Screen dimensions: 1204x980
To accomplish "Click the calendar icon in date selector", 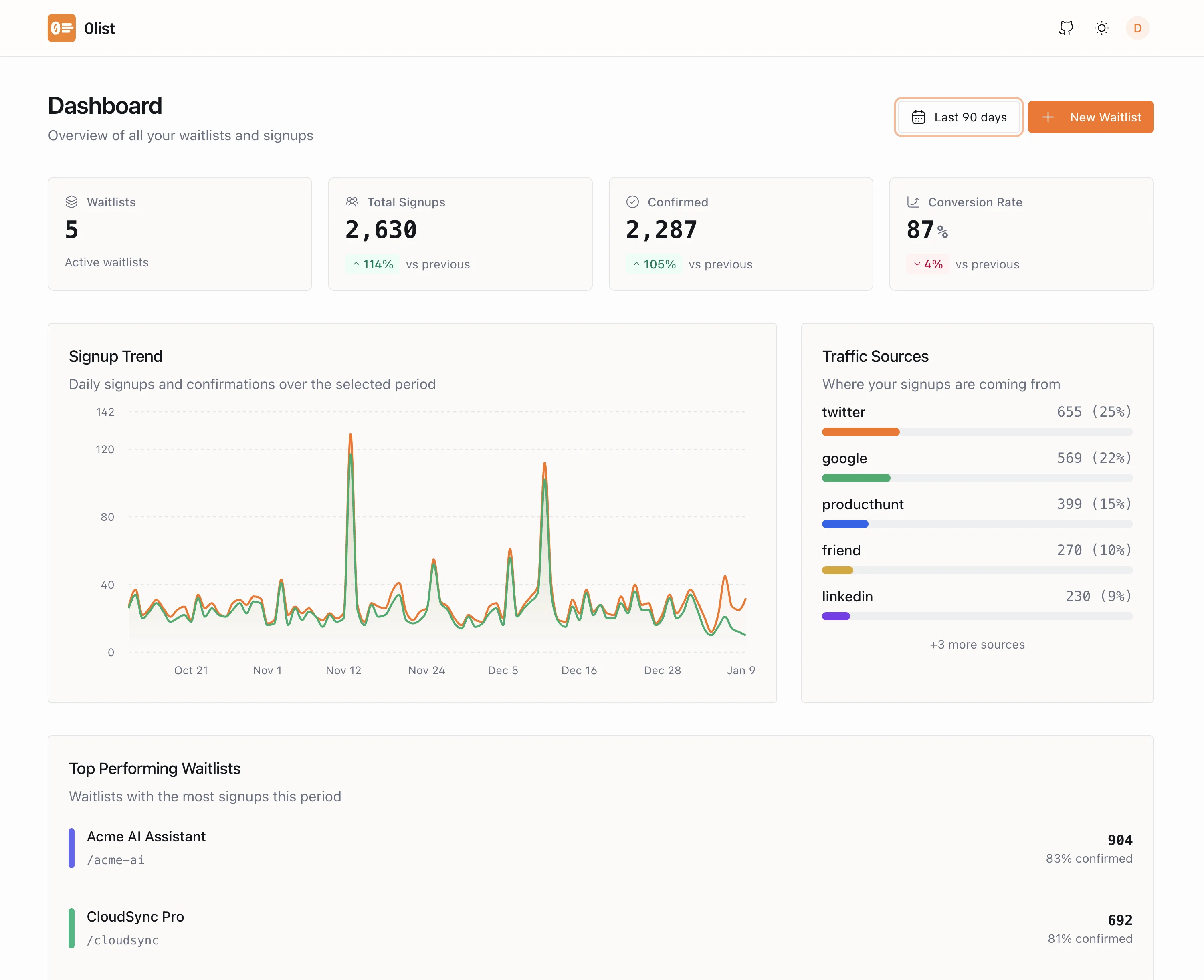I will [x=918, y=117].
